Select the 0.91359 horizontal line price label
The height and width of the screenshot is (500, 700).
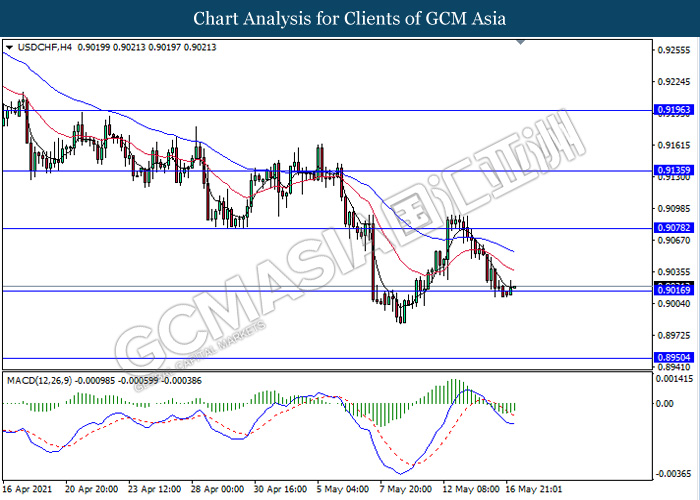pos(674,171)
